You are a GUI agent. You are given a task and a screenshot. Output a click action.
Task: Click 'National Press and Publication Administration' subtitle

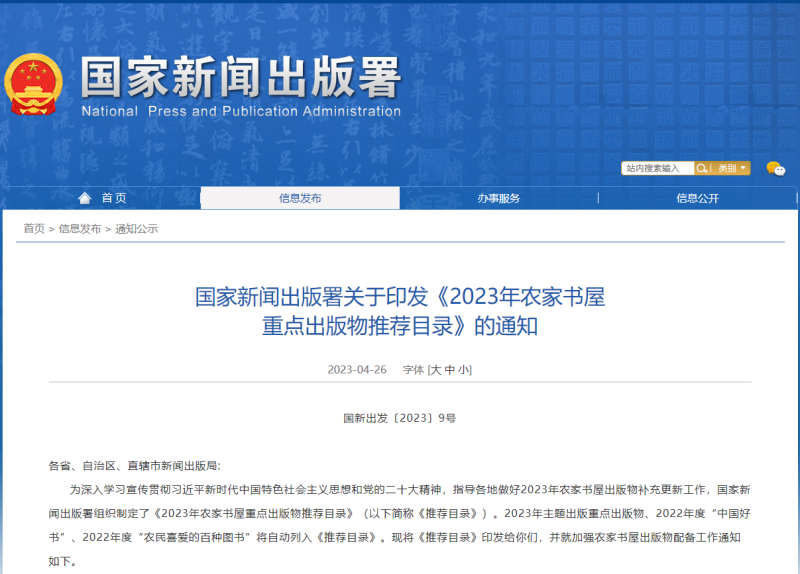[241, 111]
